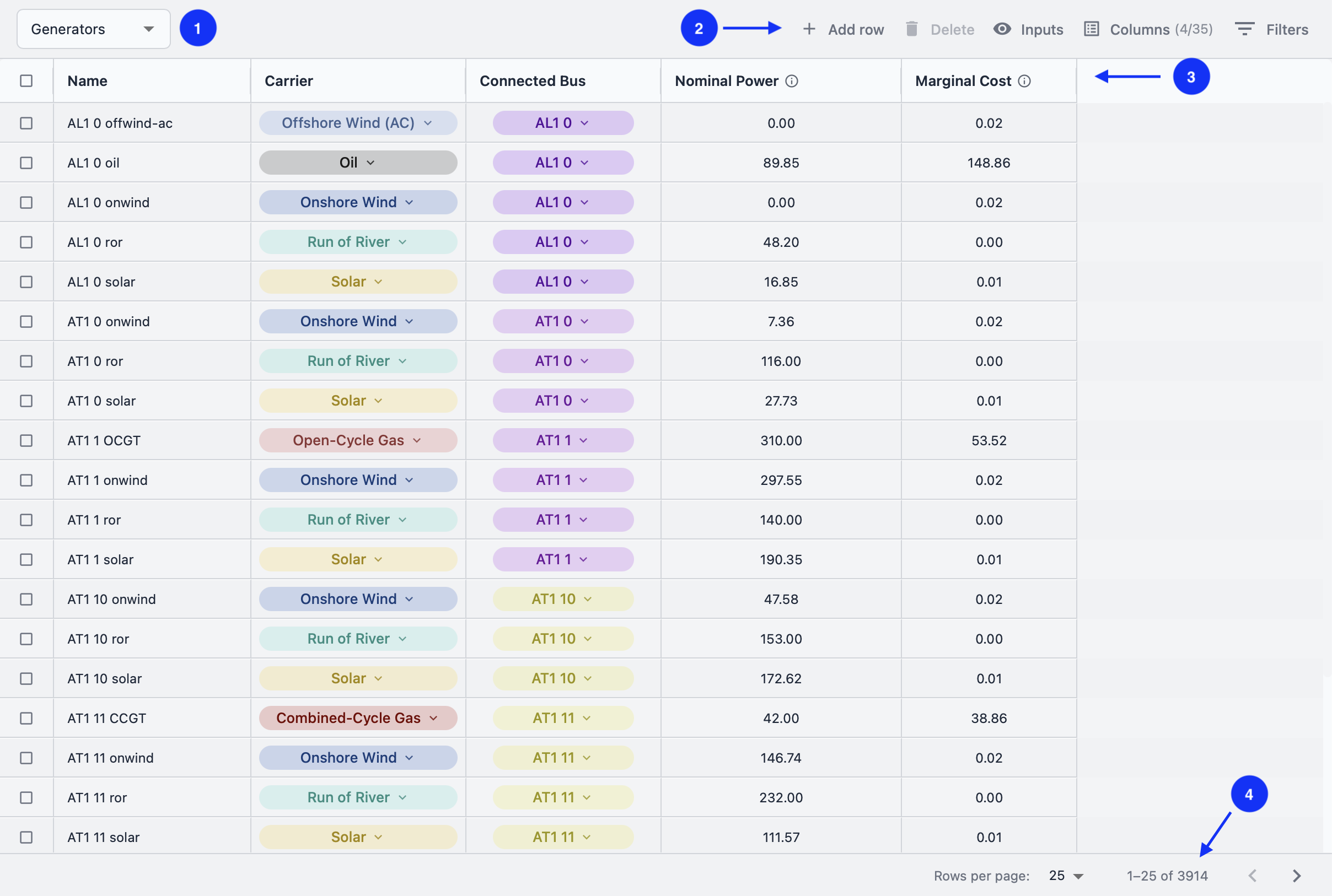Expand the Combined-Cycle Gas dropdown for AT1 11 CCGT
The height and width of the screenshot is (896, 1332).
click(357, 717)
